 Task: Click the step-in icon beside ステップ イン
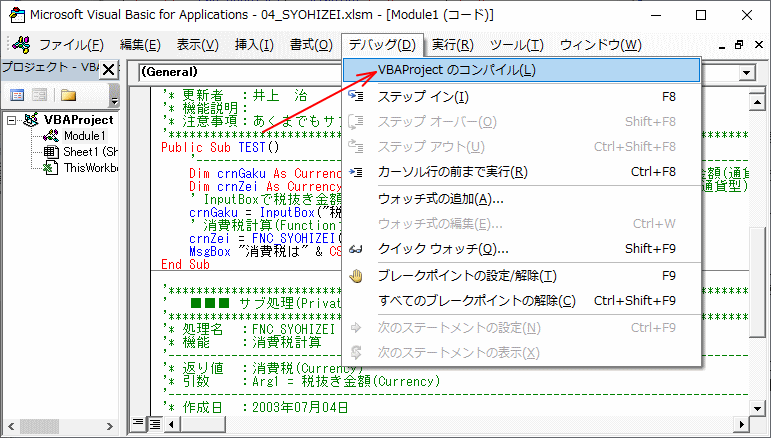click(x=356, y=96)
